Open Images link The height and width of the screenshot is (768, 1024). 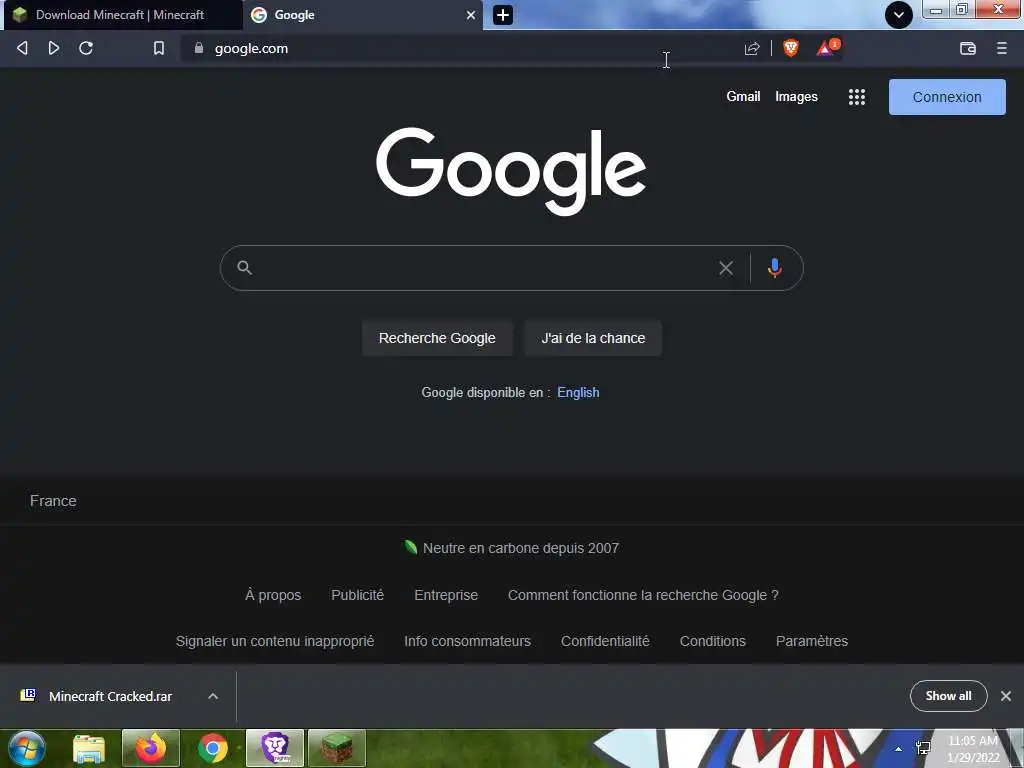(x=796, y=97)
